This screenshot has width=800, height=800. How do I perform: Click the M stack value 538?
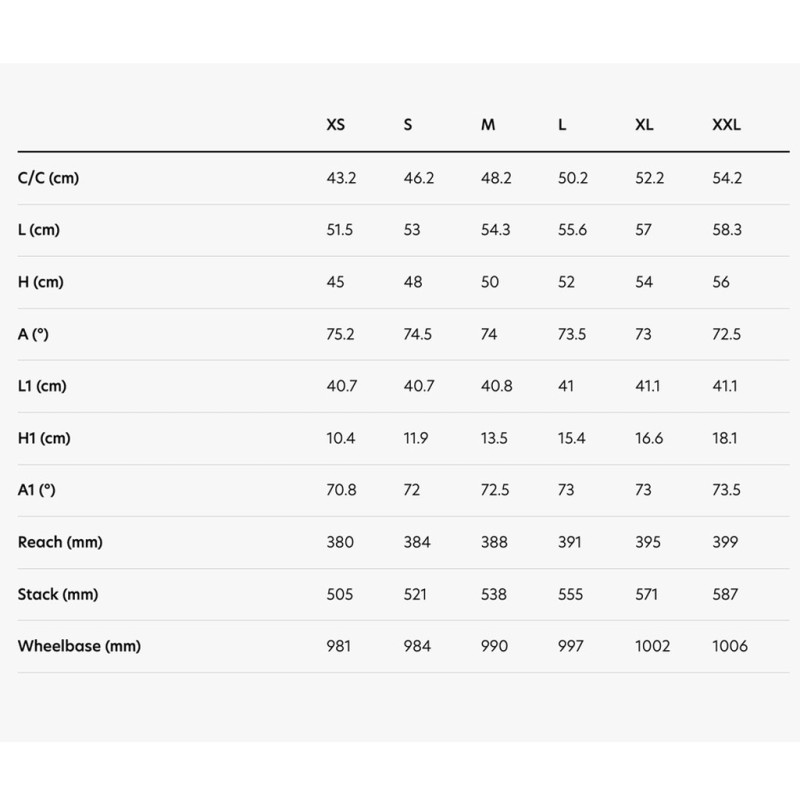pyautogui.click(x=494, y=594)
